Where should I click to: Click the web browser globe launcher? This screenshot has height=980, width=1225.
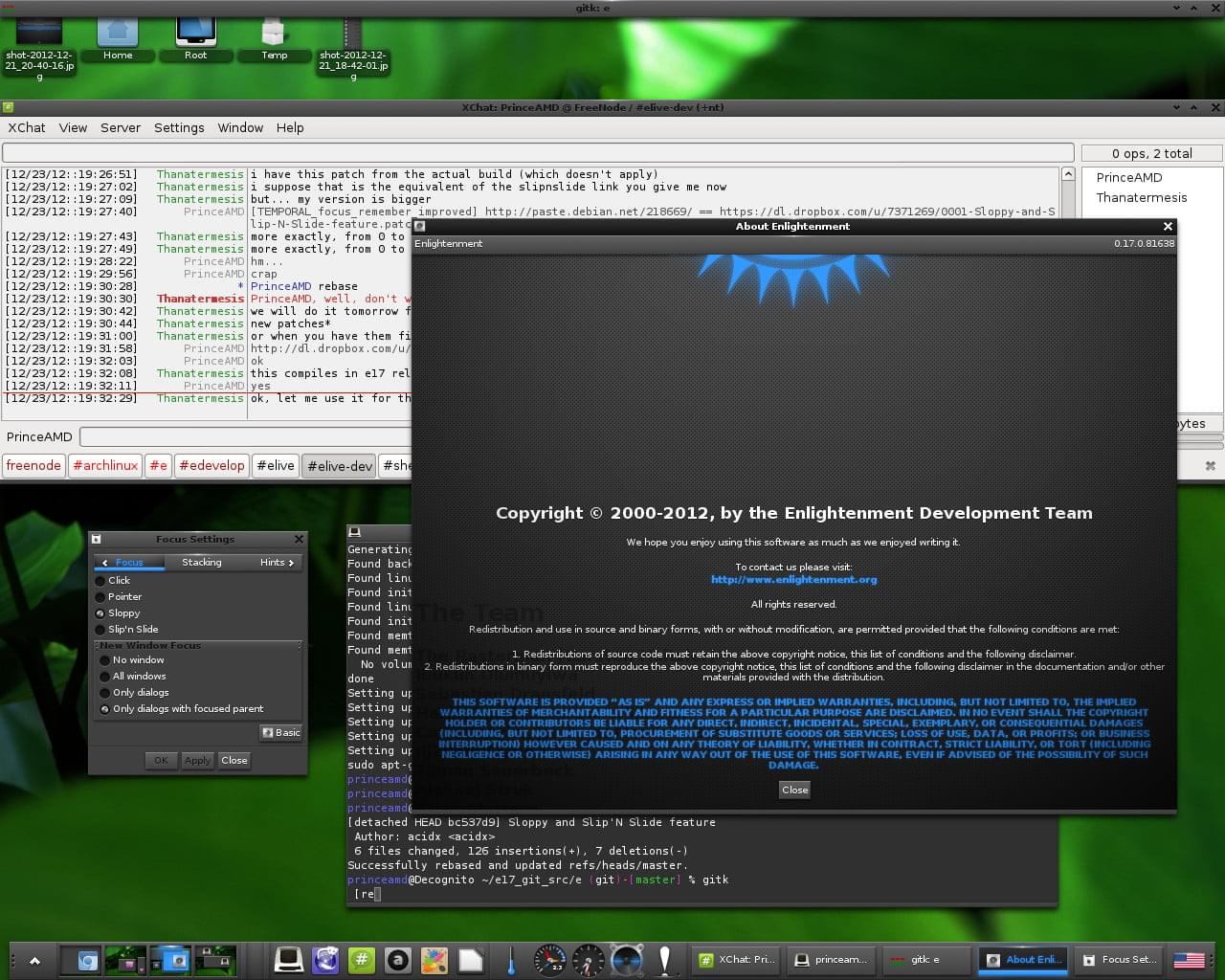click(x=325, y=959)
